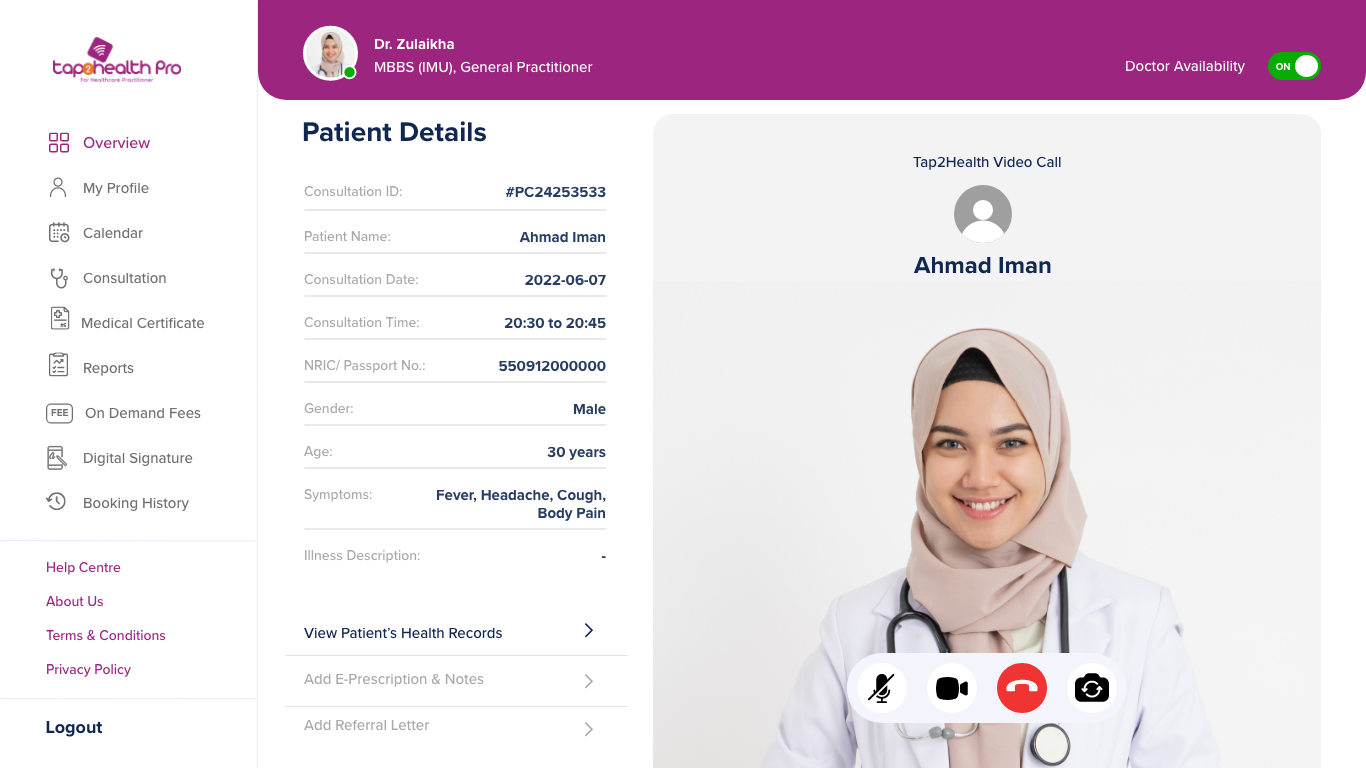Click the Logout button

tap(74, 727)
